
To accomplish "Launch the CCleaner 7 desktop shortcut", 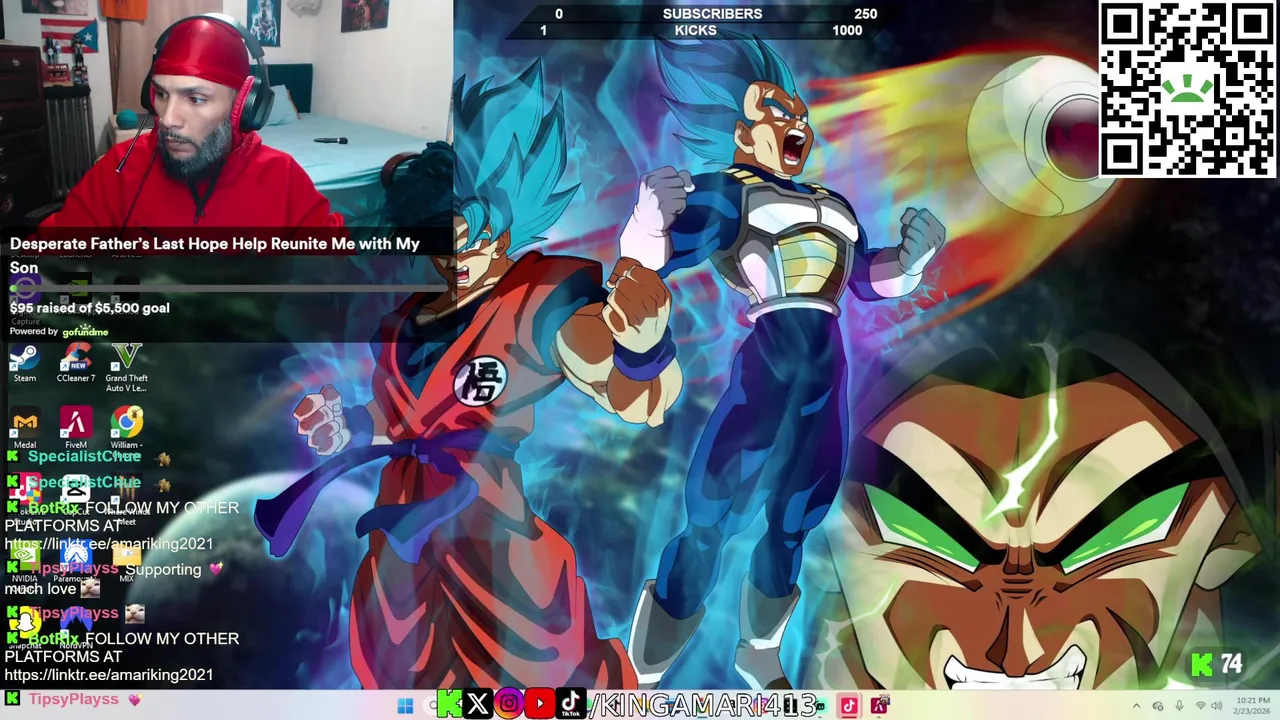I will click(x=76, y=364).
